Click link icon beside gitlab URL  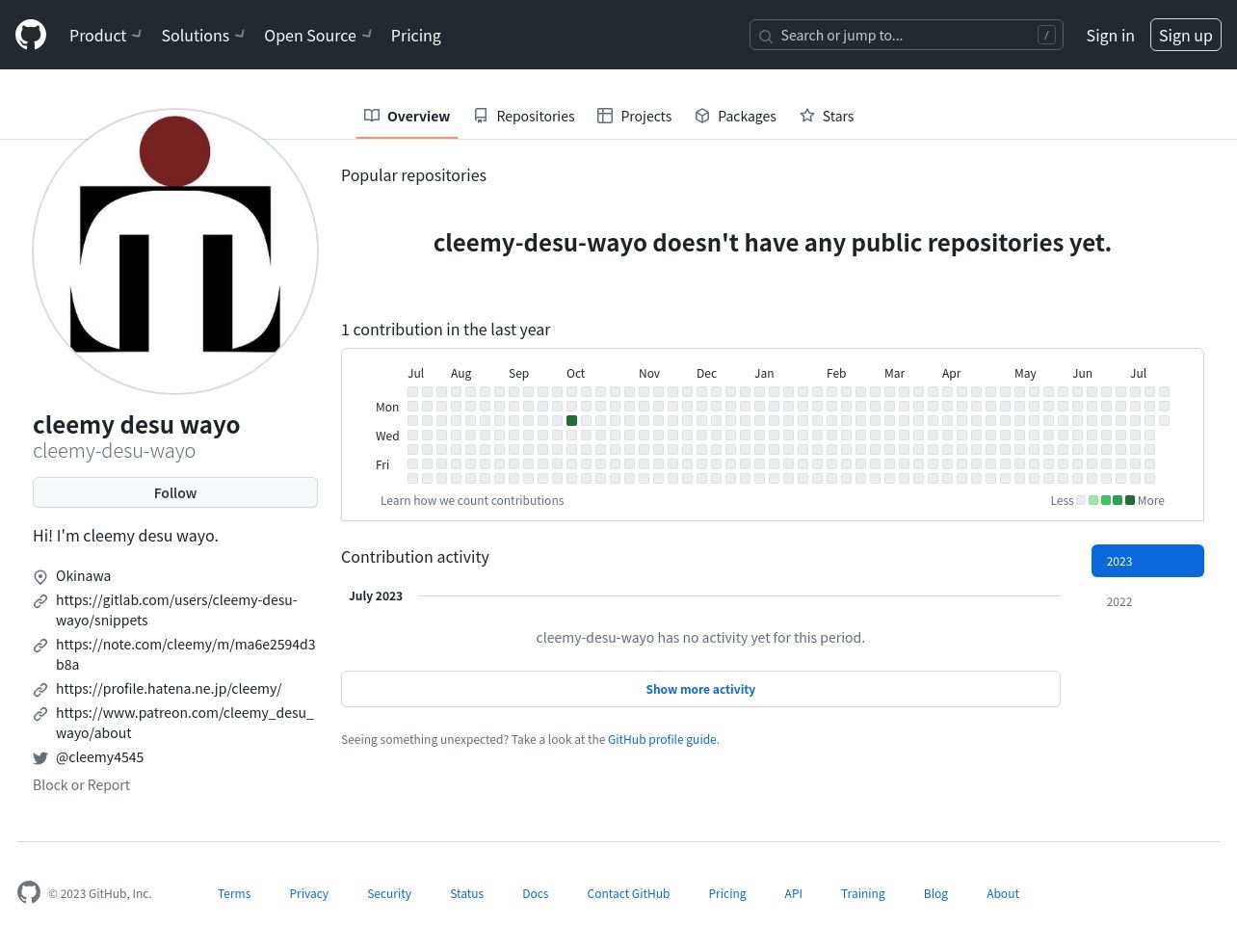(40, 601)
